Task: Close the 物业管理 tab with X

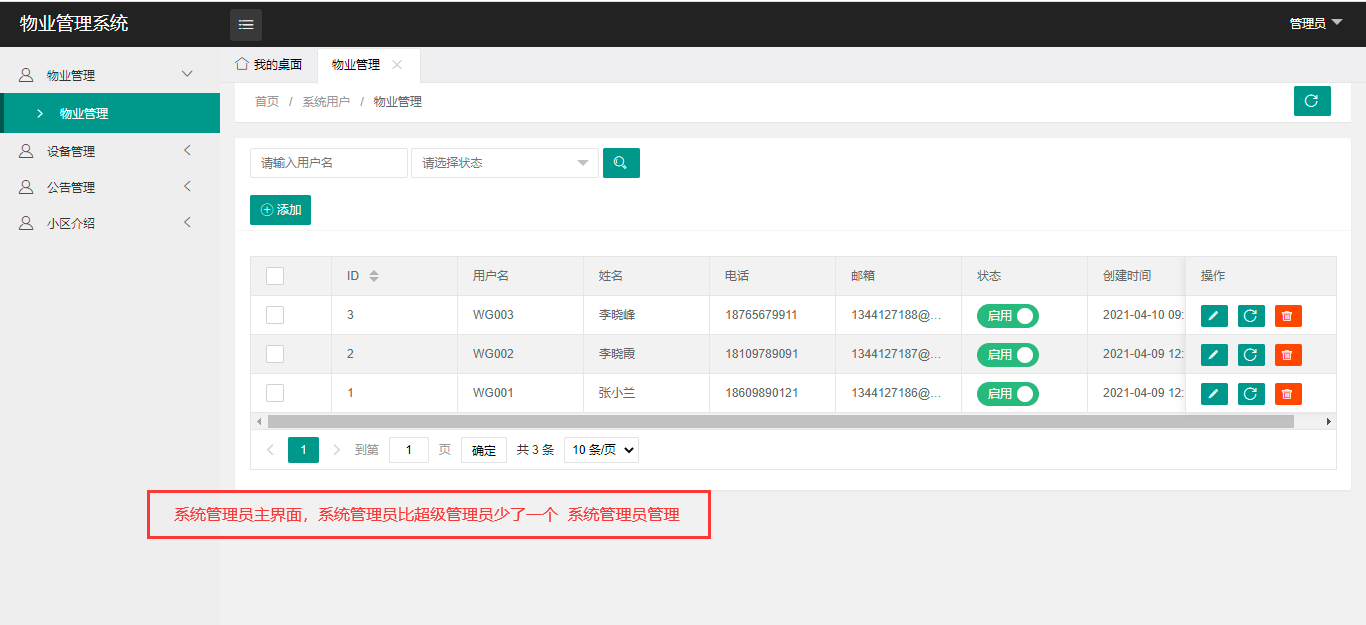Action: click(x=397, y=65)
